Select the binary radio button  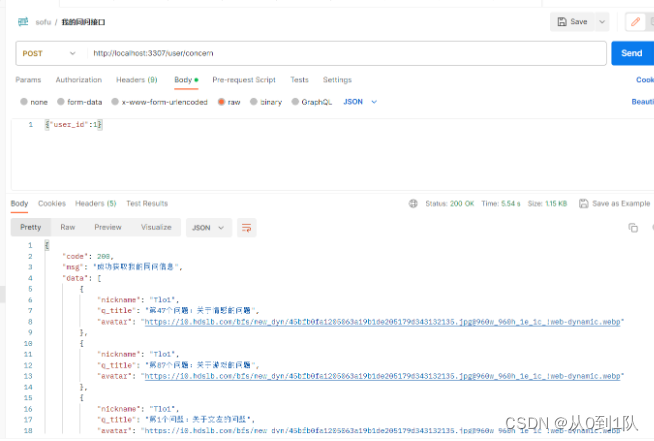[254, 102]
